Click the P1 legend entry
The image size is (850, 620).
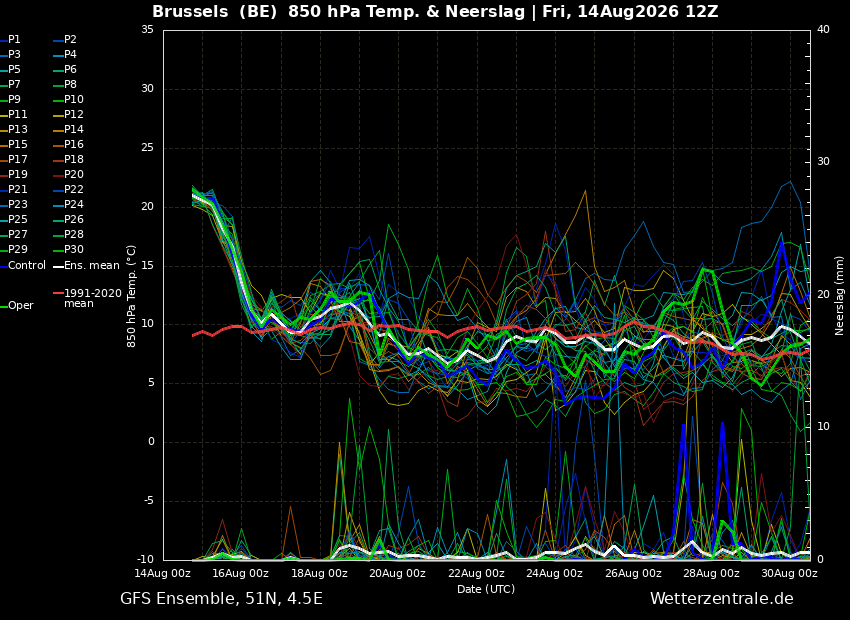tap(10, 40)
